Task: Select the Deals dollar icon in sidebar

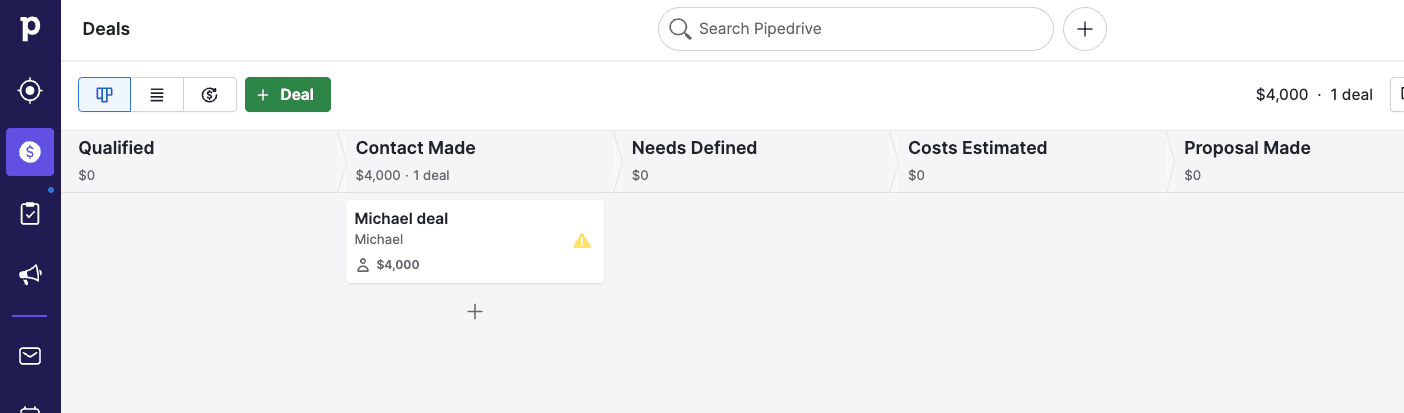Action: tap(30, 152)
